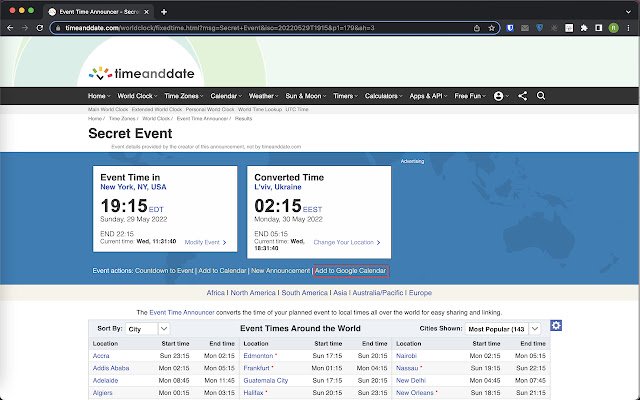Click the share icon in address bar

(477, 28)
